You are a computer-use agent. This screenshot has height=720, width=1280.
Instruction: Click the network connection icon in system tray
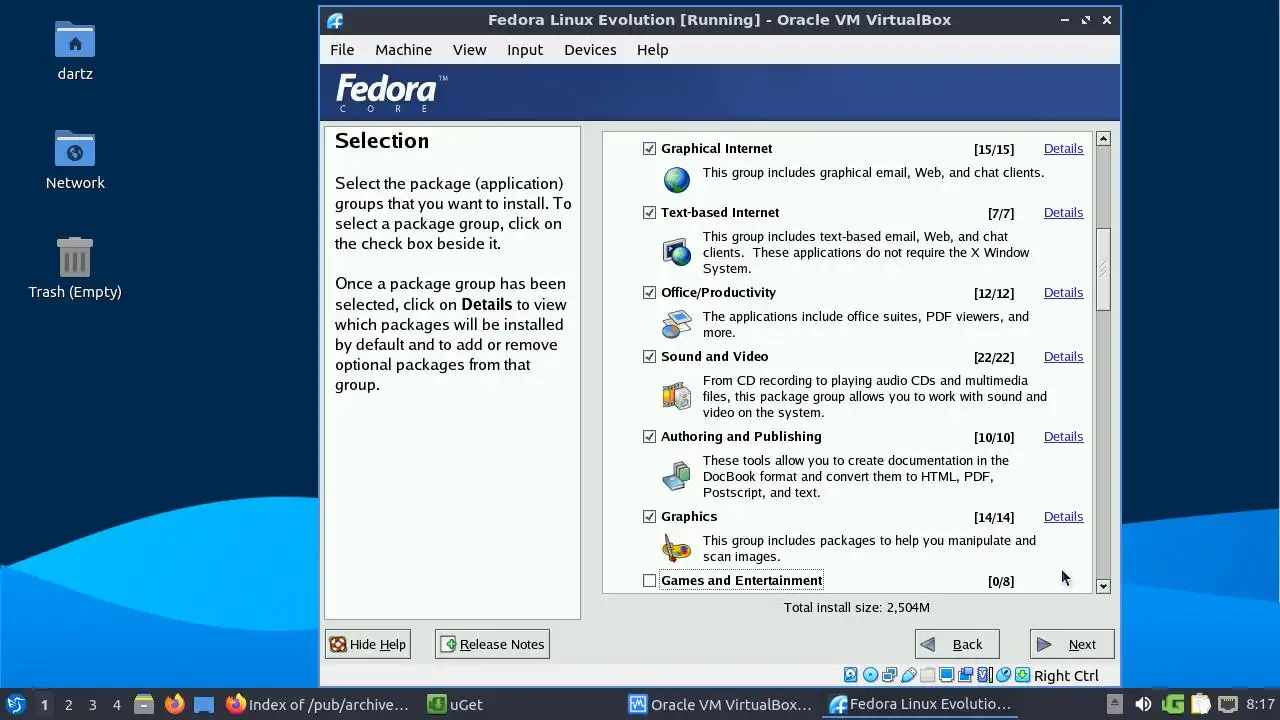[x=1228, y=704]
